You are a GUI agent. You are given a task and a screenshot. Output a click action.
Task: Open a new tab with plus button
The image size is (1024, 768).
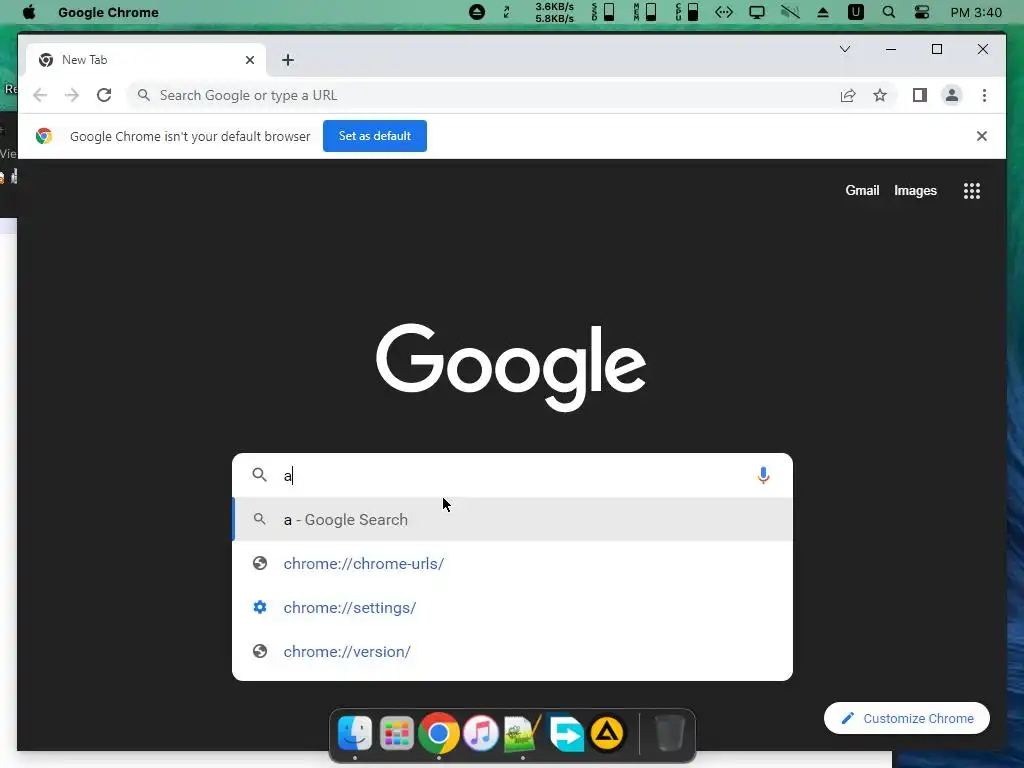(x=287, y=60)
